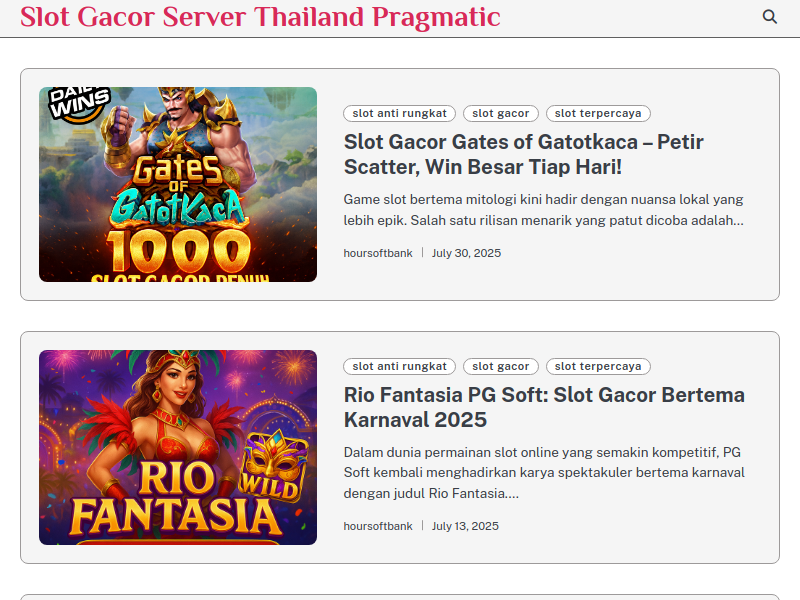Viewport: 800px width, 600px height.
Task: Open the Rio Fantasia carnival thumbnail
Action: (178, 447)
